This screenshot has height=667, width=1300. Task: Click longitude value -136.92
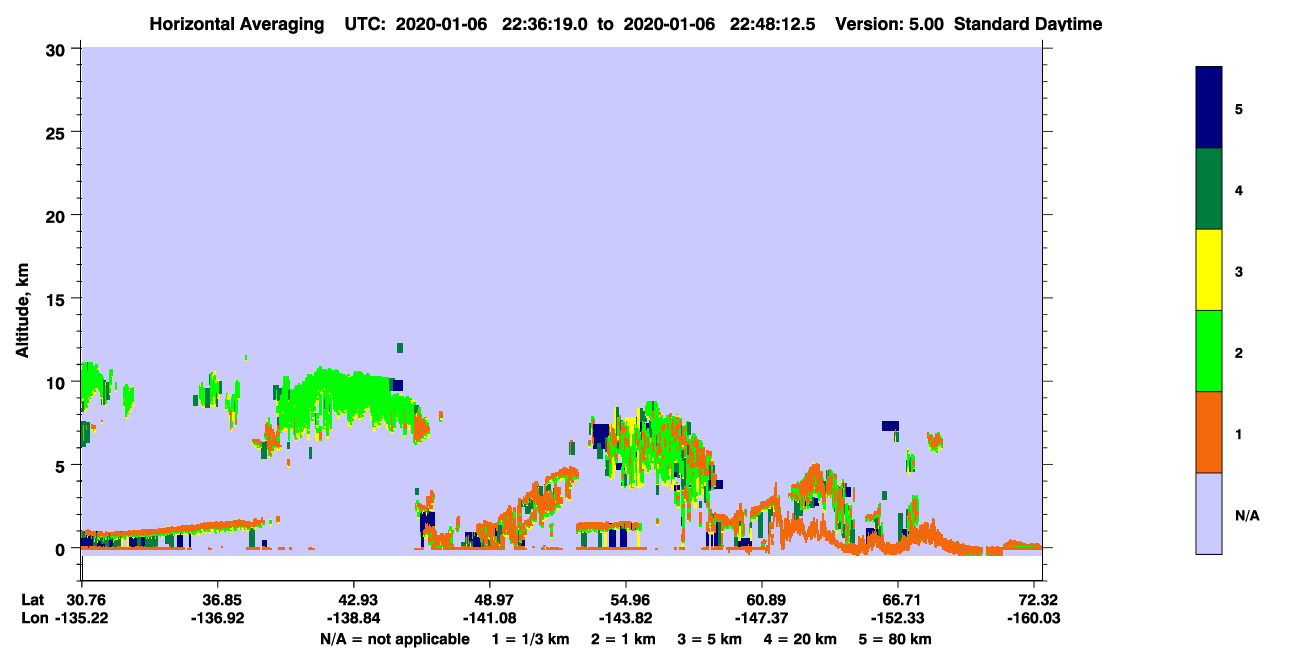click(x=218, y=618)
